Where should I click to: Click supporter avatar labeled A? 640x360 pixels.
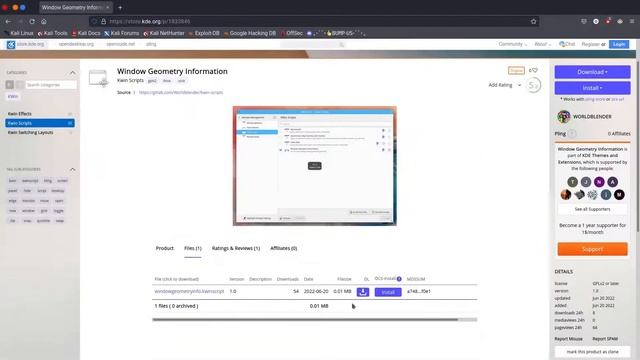(x=612, y=182)
